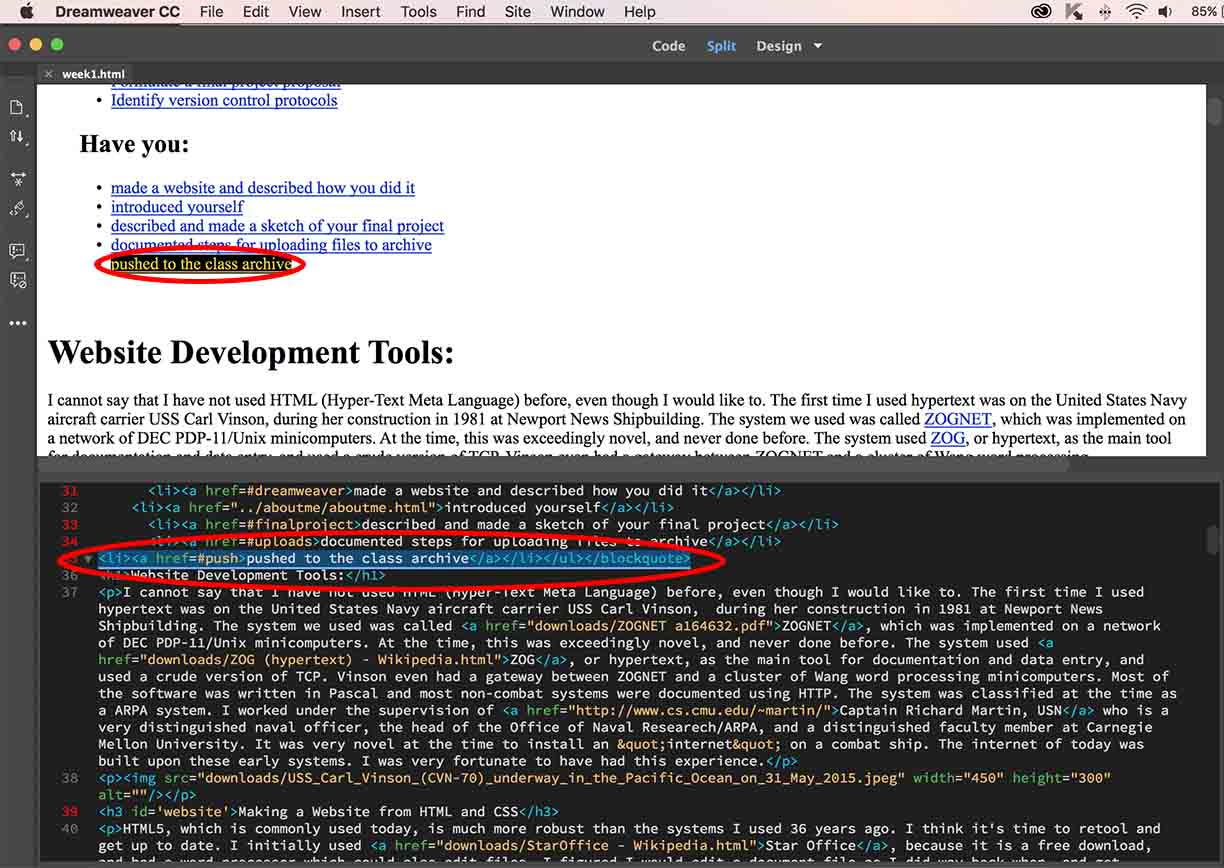Click 'documented steps for uploading files to archive' link
1224x868 pixels.
[x=271, y=245]
